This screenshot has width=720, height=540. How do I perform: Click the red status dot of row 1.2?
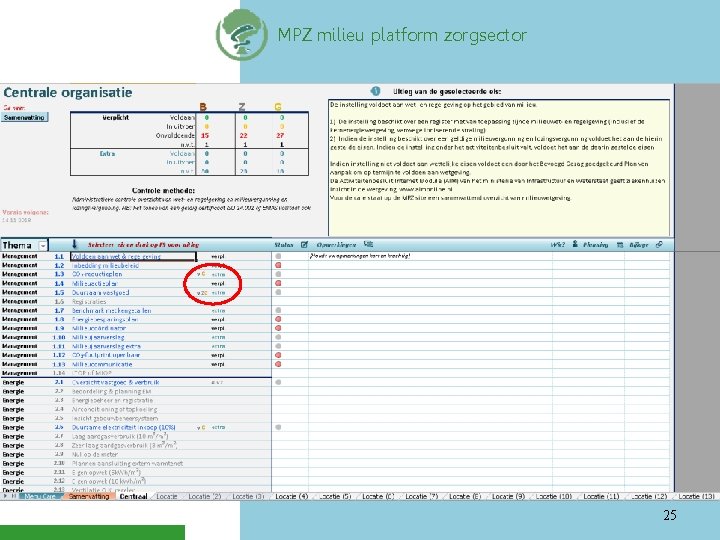coord(278,265)
